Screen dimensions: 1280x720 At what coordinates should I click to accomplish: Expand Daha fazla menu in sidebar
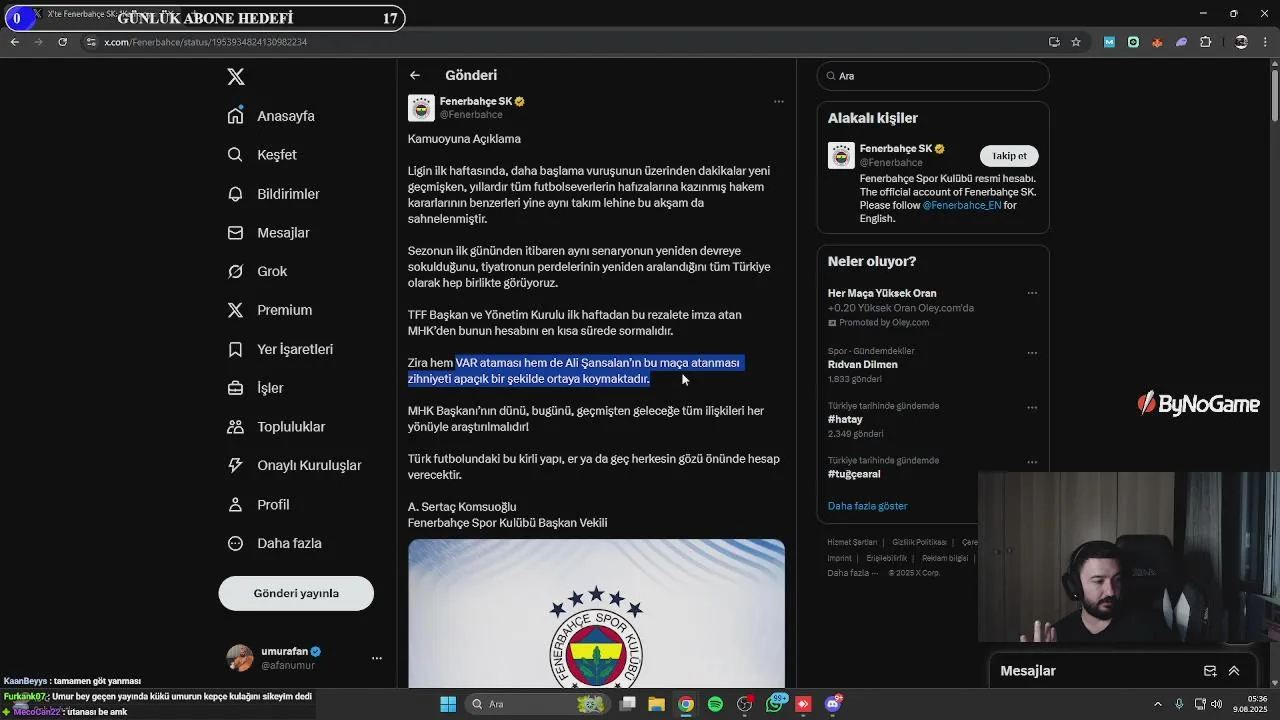[x=274, y=543]
